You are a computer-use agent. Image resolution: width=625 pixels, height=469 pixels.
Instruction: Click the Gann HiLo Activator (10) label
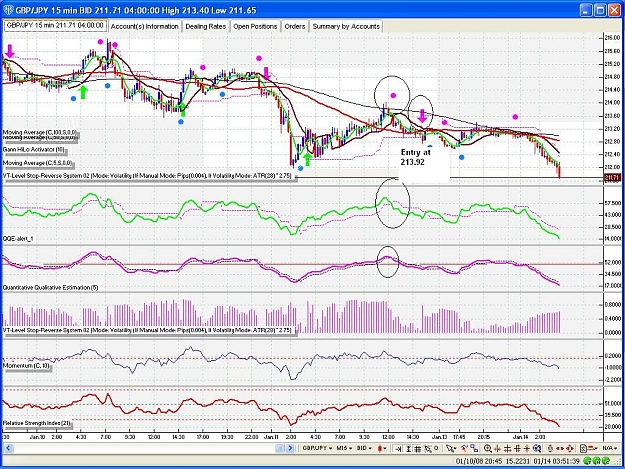coord(33,150)
